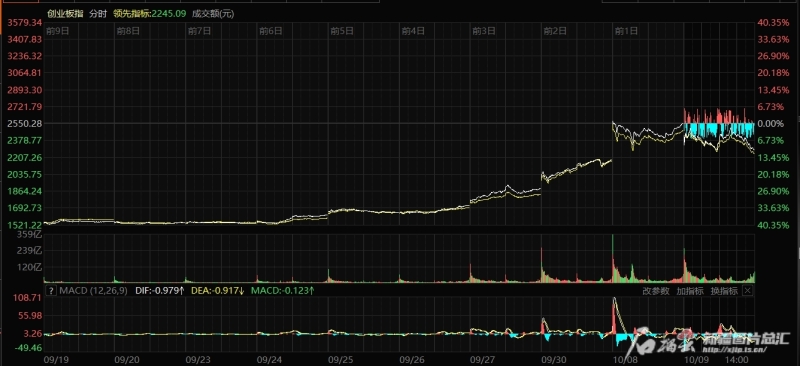Select the 前7日 day marker
Image resolution: width=800 pixels, height=366 pixels.
[199, 31]
